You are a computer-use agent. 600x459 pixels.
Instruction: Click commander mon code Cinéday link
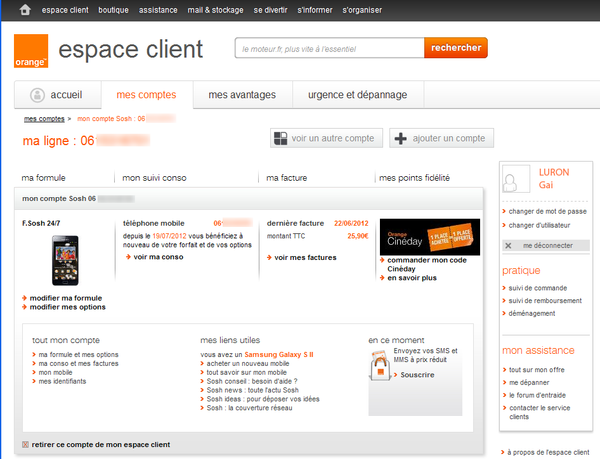427,264
